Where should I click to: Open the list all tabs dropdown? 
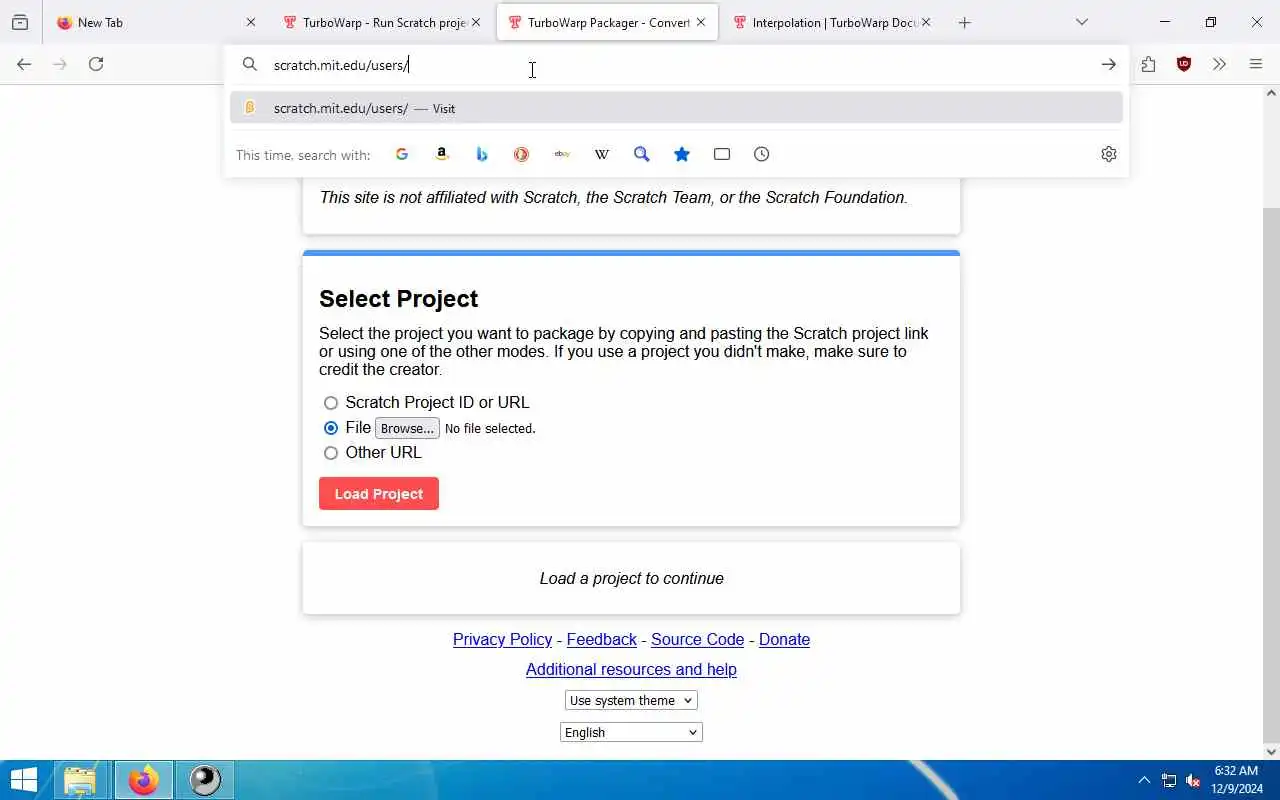1081,22
